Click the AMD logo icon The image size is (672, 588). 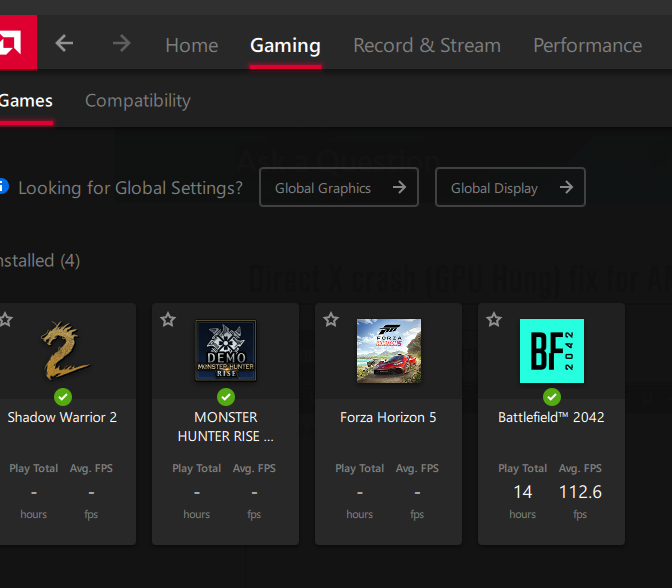(17, 43)
